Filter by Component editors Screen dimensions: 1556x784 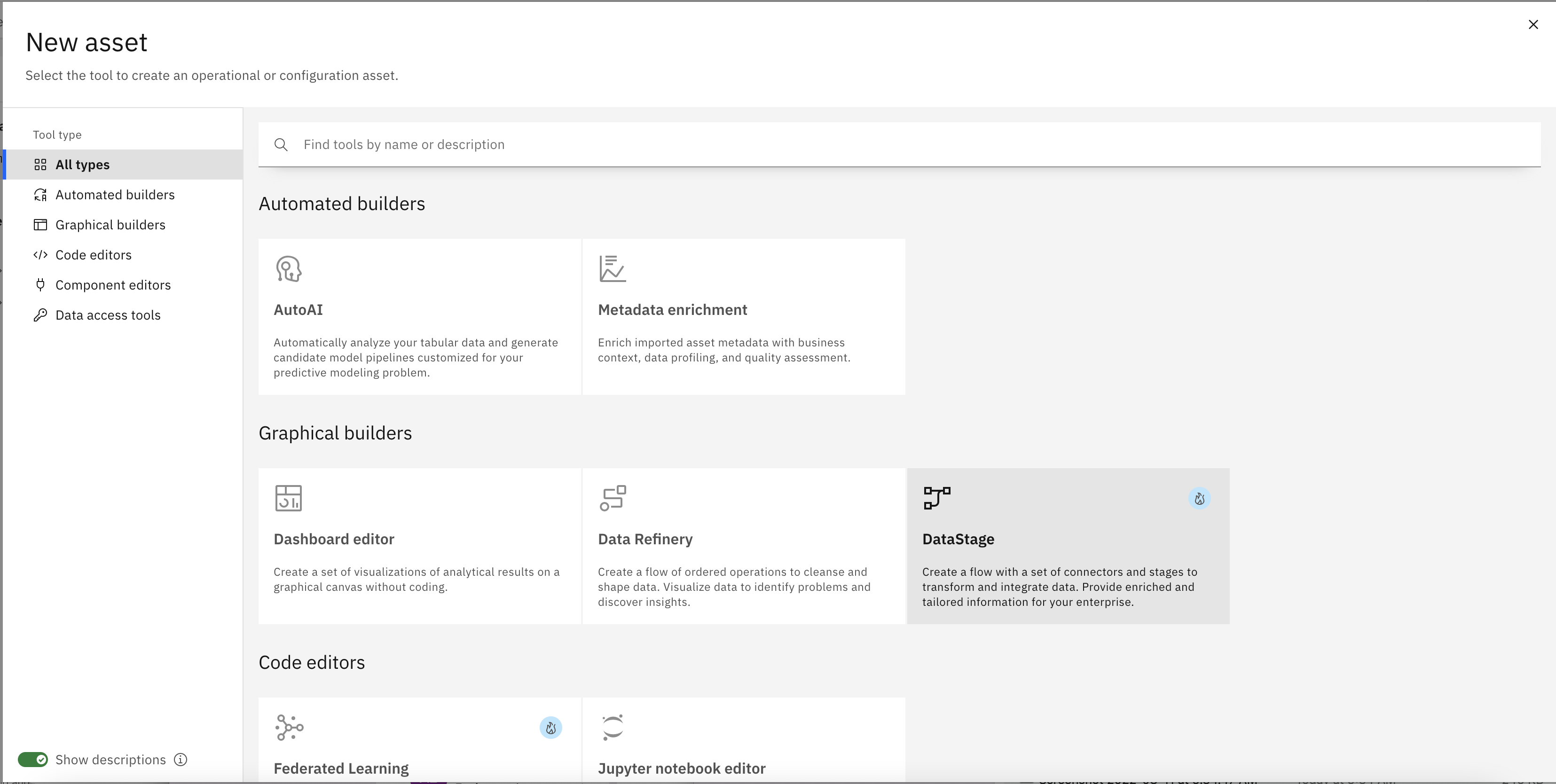pos(123,284)
